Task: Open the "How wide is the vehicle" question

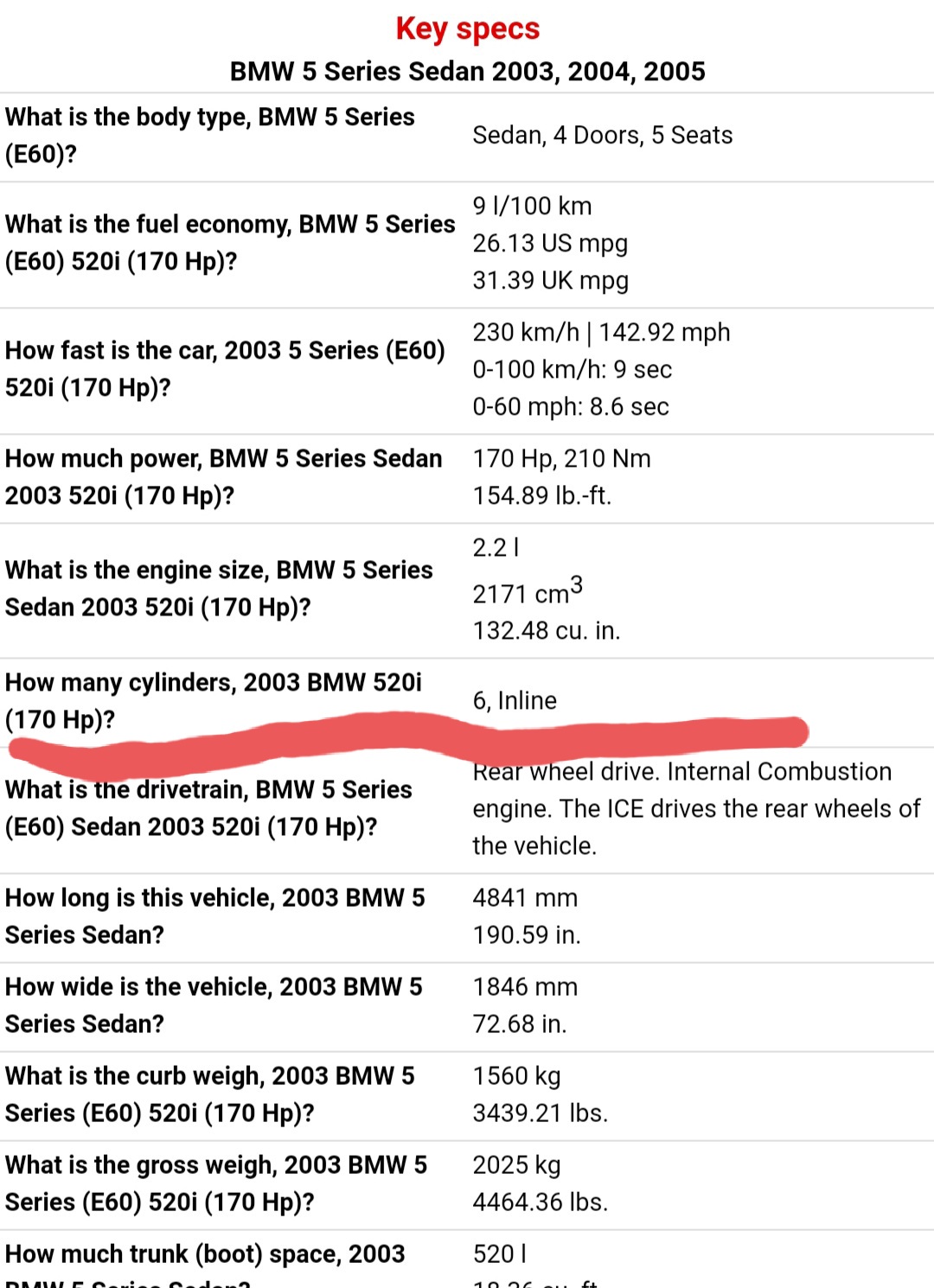Action: pos(214,1004)
